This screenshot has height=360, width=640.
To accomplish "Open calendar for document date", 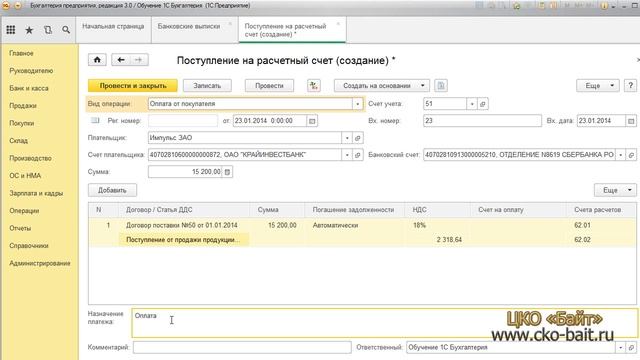I will (312, 121).
